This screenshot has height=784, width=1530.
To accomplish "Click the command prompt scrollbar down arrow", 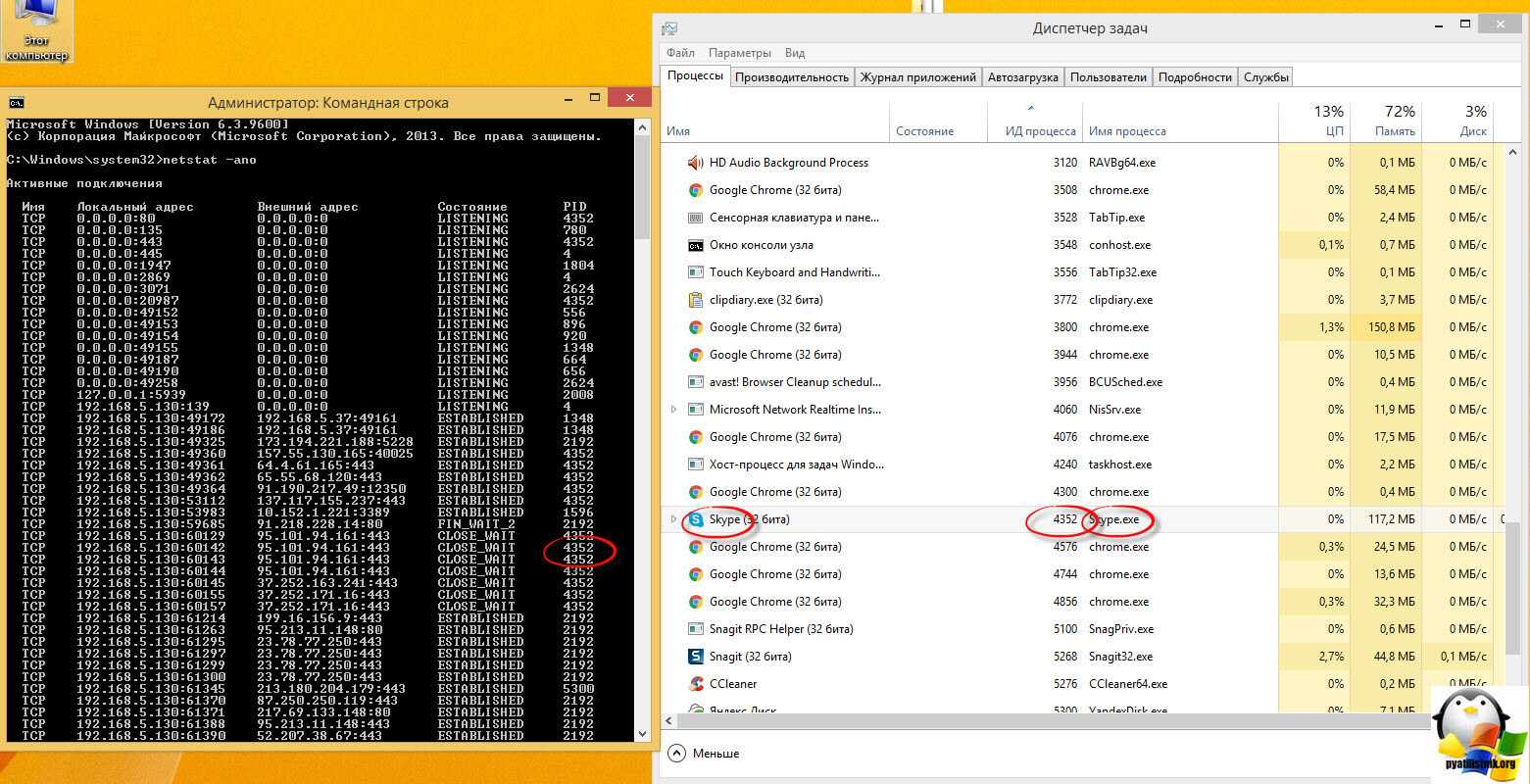I will (642, 733).
